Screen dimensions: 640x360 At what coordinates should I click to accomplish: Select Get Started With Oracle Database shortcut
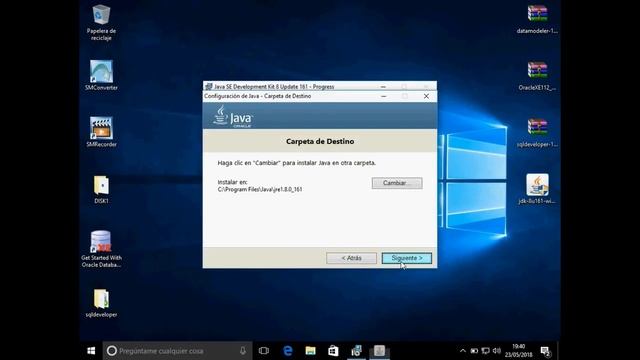pyautogui.click(x=101, y=249)
